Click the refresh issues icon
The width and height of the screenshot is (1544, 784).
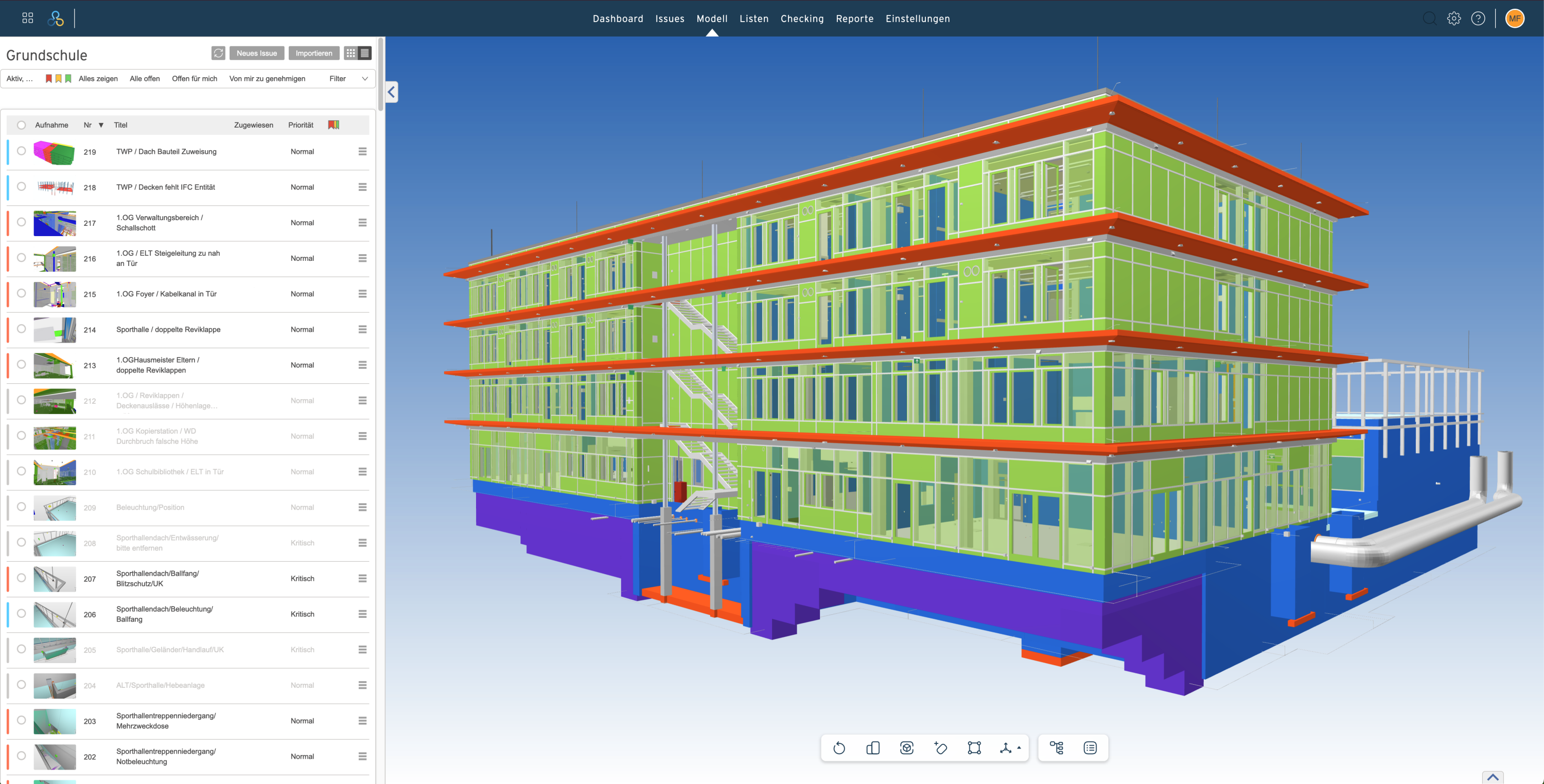click(218, 54)
